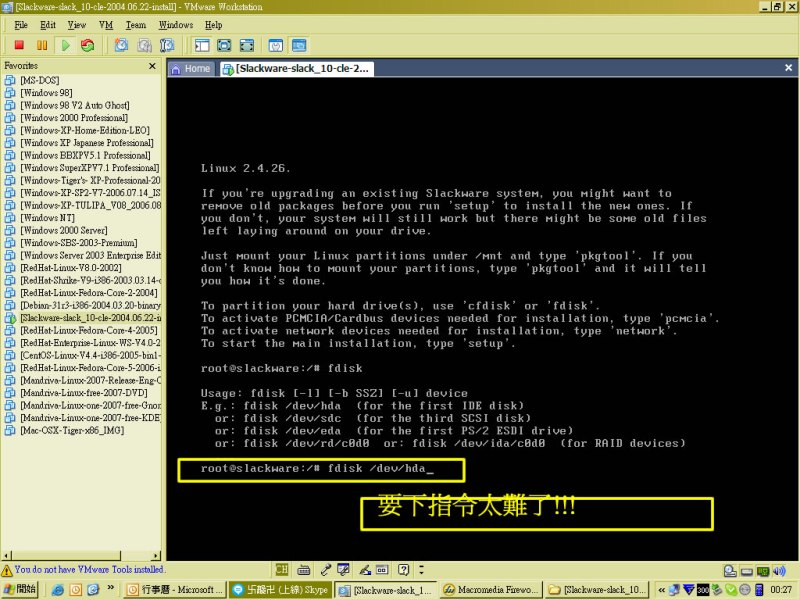Switch to the Skype taskbar button
This screenshot has width=800, height=600.
pyautogui.click(x=281, y=590)
